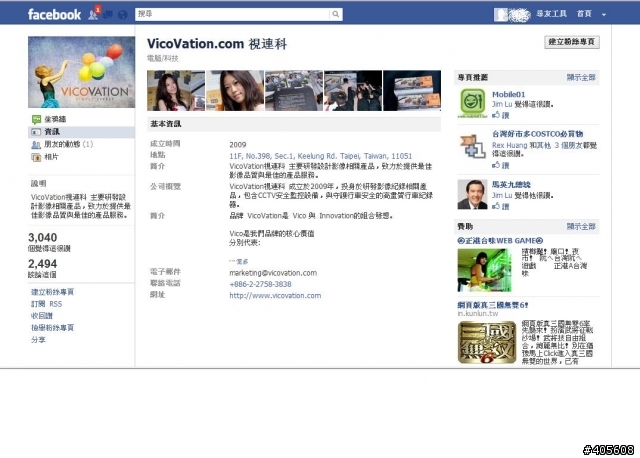
Task: Open the notifications globe icon
Action: tap(122, 15)
